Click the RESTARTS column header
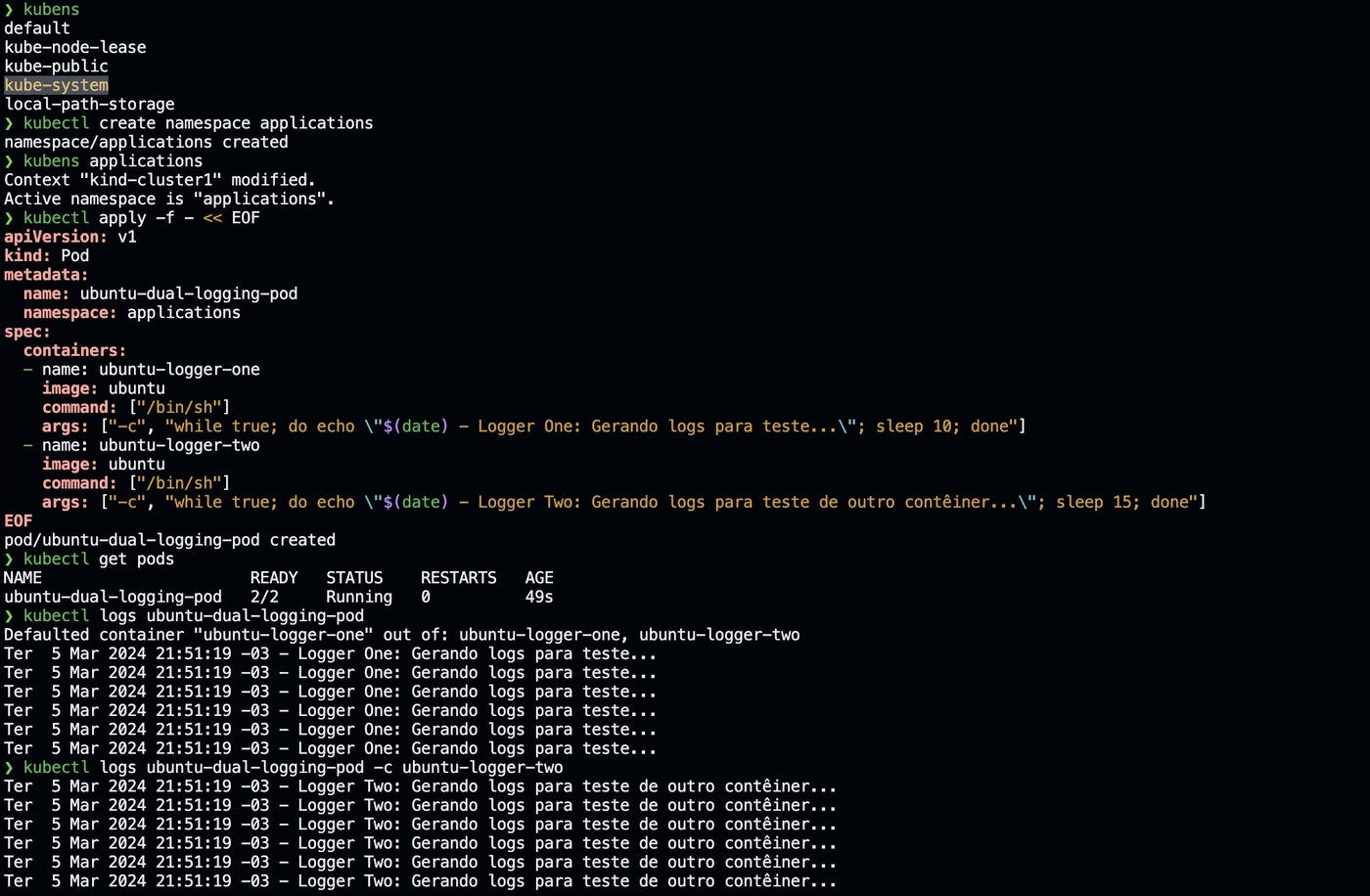 click(x=458, y=578)
